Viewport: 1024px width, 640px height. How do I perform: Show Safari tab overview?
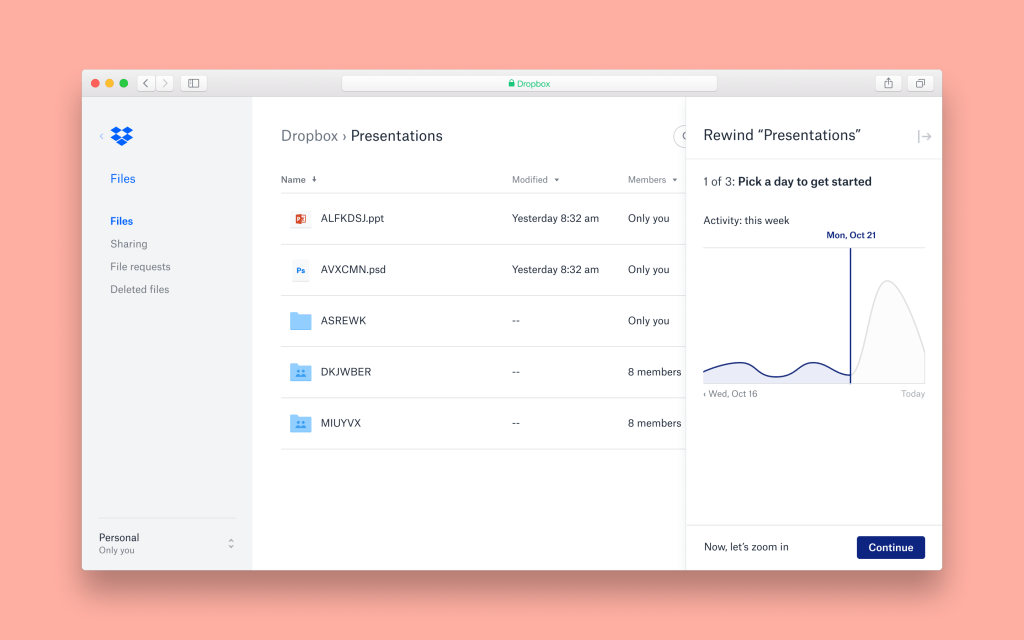[920, 83]
